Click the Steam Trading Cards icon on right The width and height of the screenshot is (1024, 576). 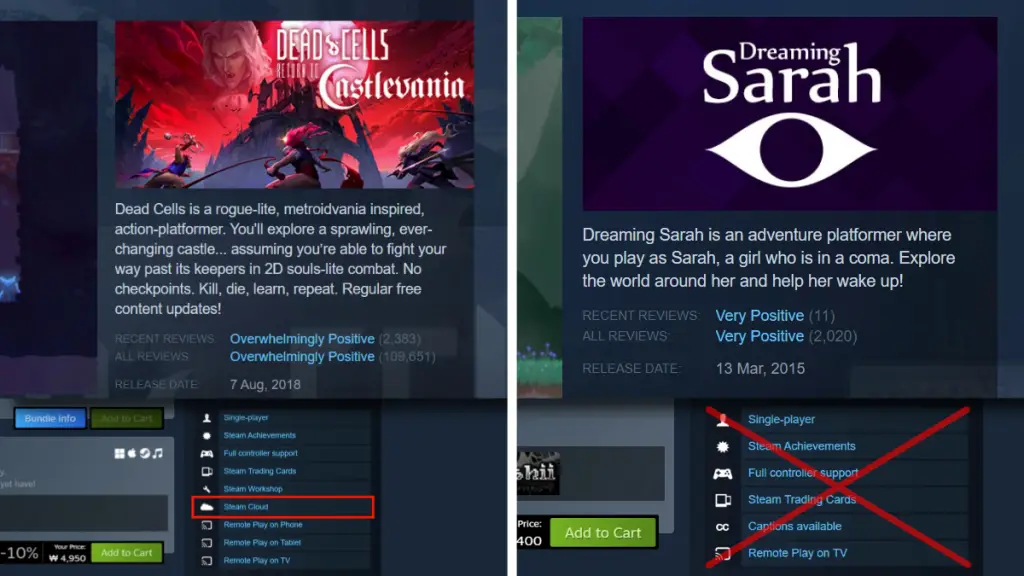(x=722, y=500)
